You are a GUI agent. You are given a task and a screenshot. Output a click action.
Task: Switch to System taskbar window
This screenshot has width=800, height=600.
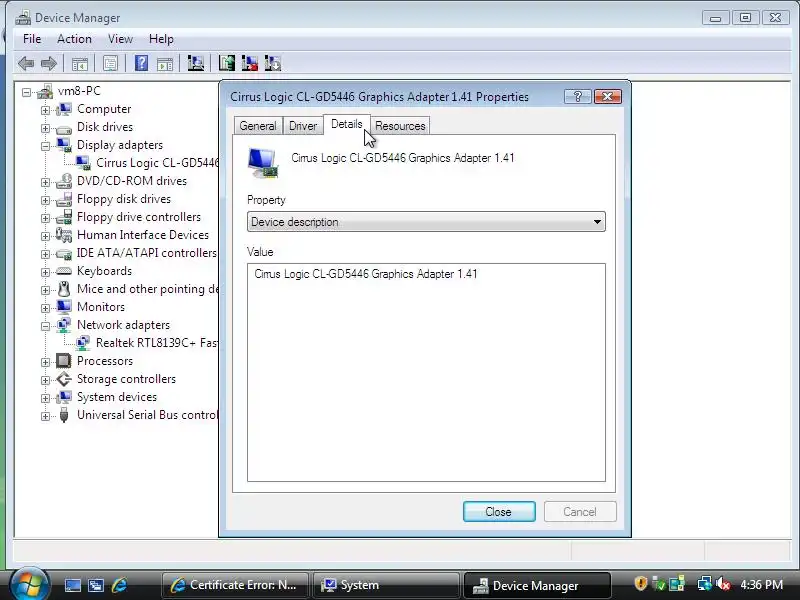(x=385, y=585)
